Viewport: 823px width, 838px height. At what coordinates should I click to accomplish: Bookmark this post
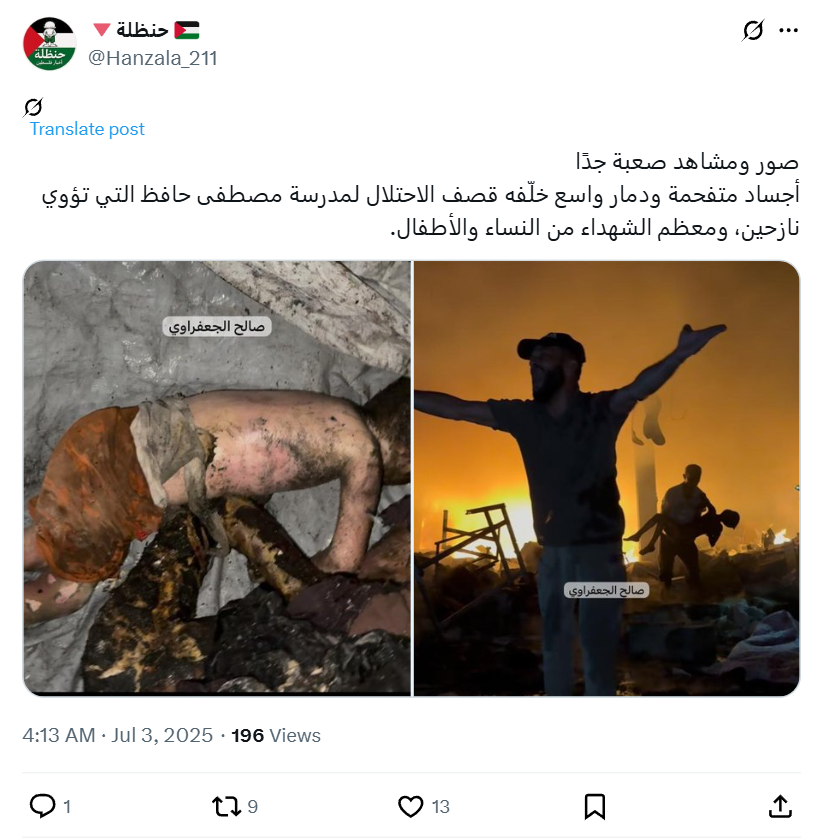[x=594, y=806]
